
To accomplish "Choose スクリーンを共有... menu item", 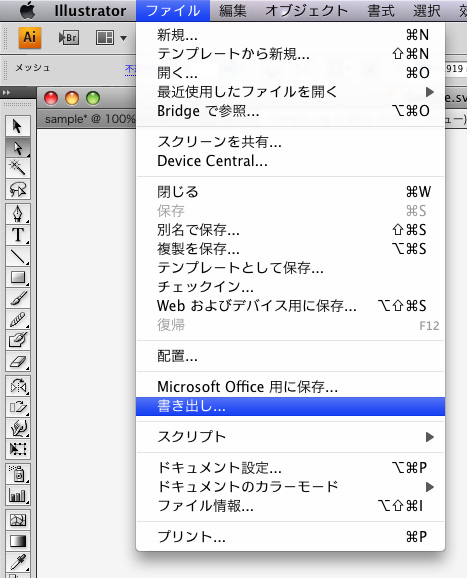I will point(290,142).
